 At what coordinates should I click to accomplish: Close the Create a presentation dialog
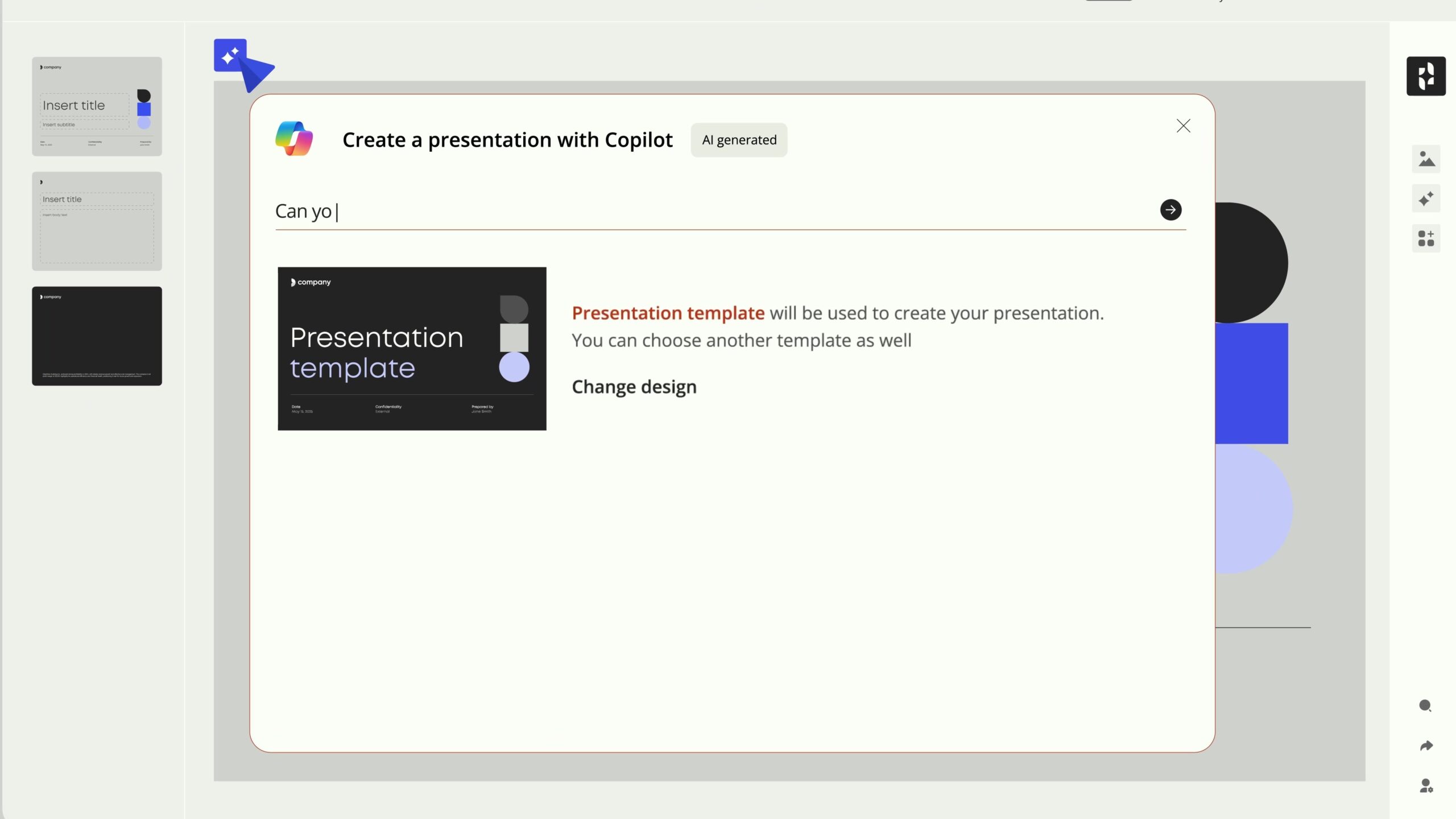[x=1184, y=126]
